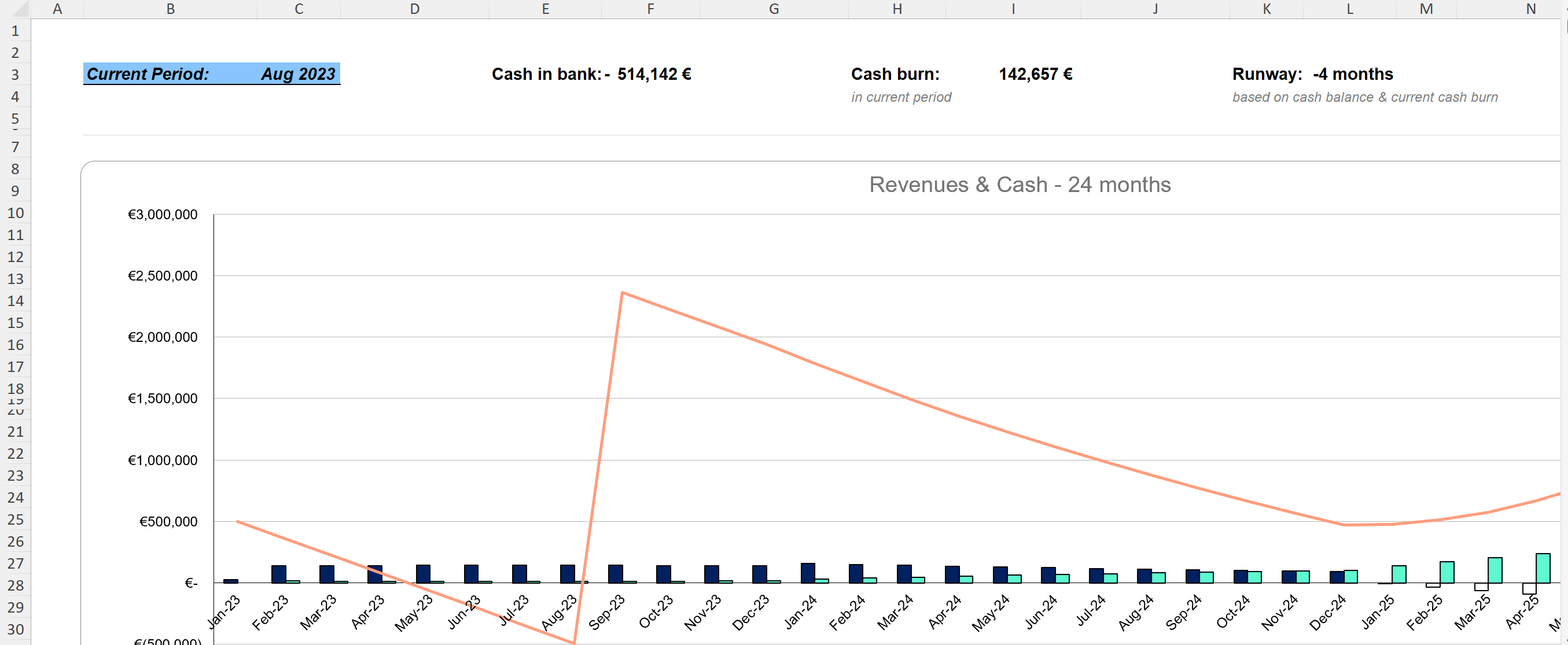
Task: Click the Mar-25 axis label
Action: (1472, 611)
